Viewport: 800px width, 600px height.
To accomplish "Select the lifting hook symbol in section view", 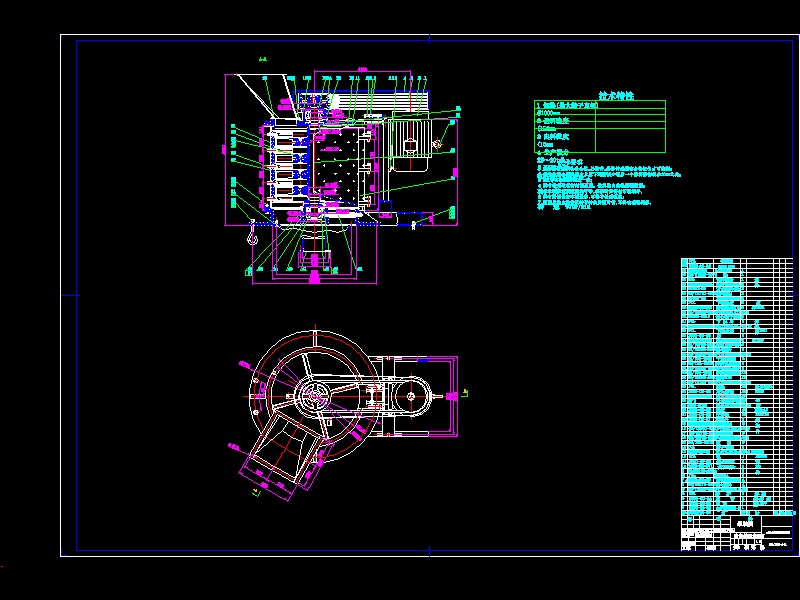I will click(252, 234).
